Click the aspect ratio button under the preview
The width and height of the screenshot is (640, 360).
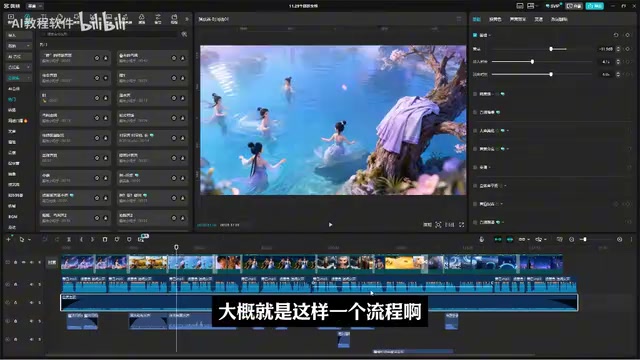pos(449,224)
